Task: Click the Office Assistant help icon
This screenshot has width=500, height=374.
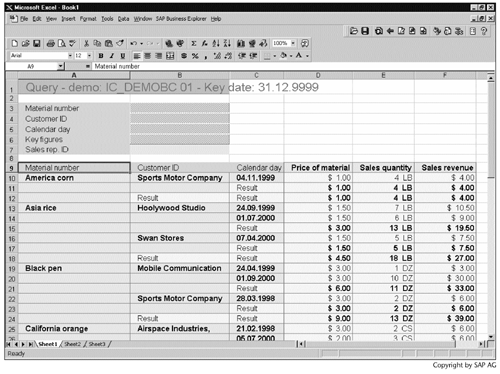Action: [x=305, y=43]
